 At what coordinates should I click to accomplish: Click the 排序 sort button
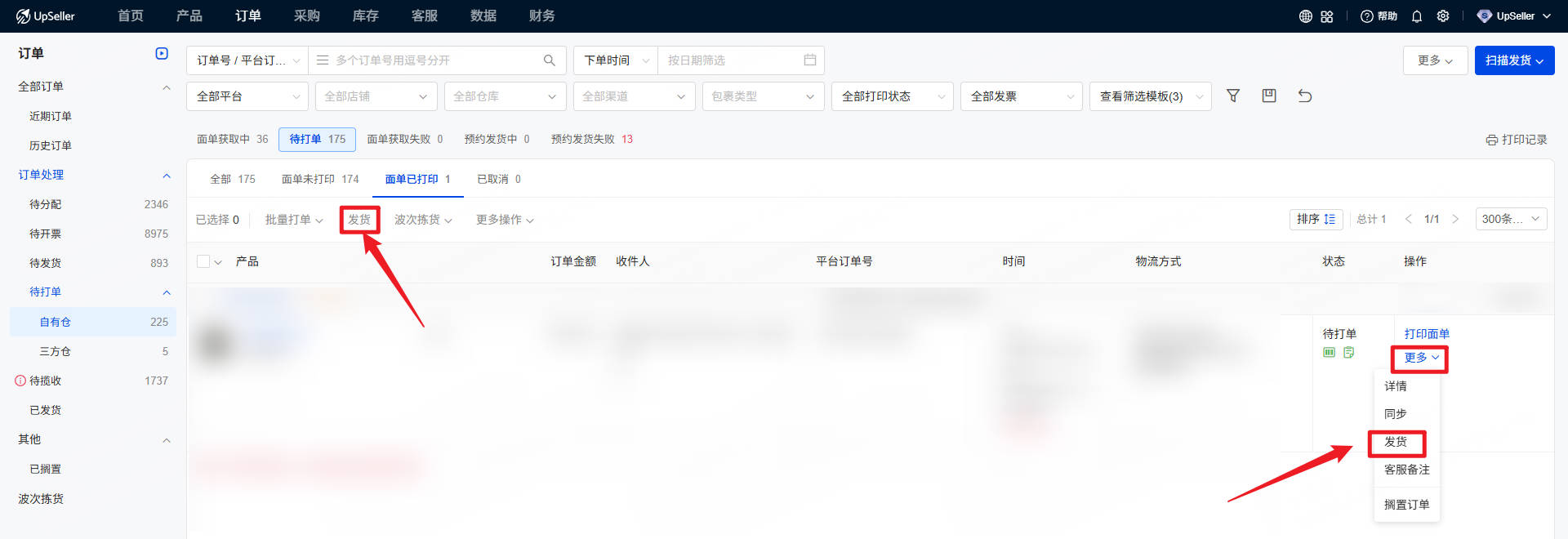point(1316,219)
